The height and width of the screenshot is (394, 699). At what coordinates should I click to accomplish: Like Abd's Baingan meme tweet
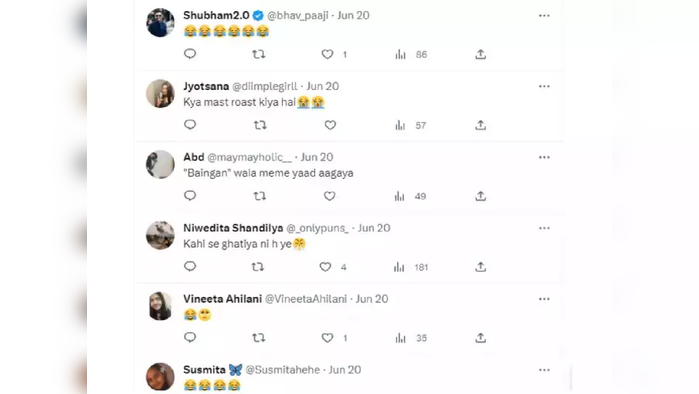329,196
